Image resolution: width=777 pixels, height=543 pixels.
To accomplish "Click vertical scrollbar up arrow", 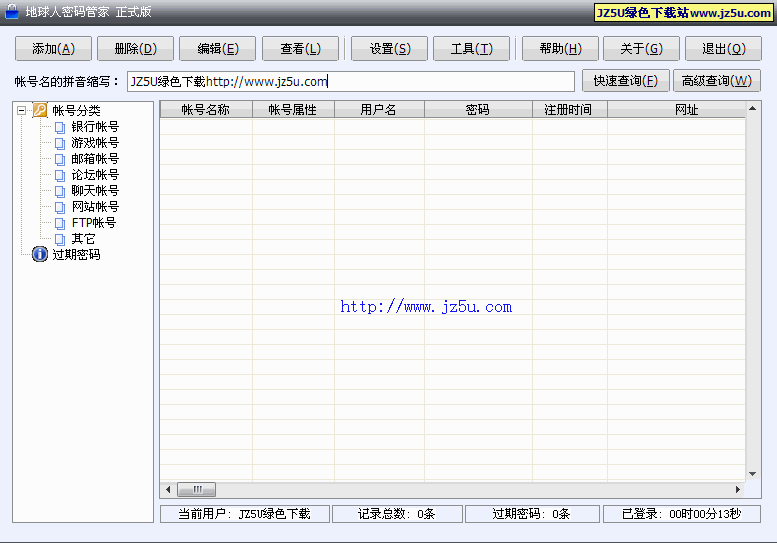I will pyautogui.click(x=752, y=109).
